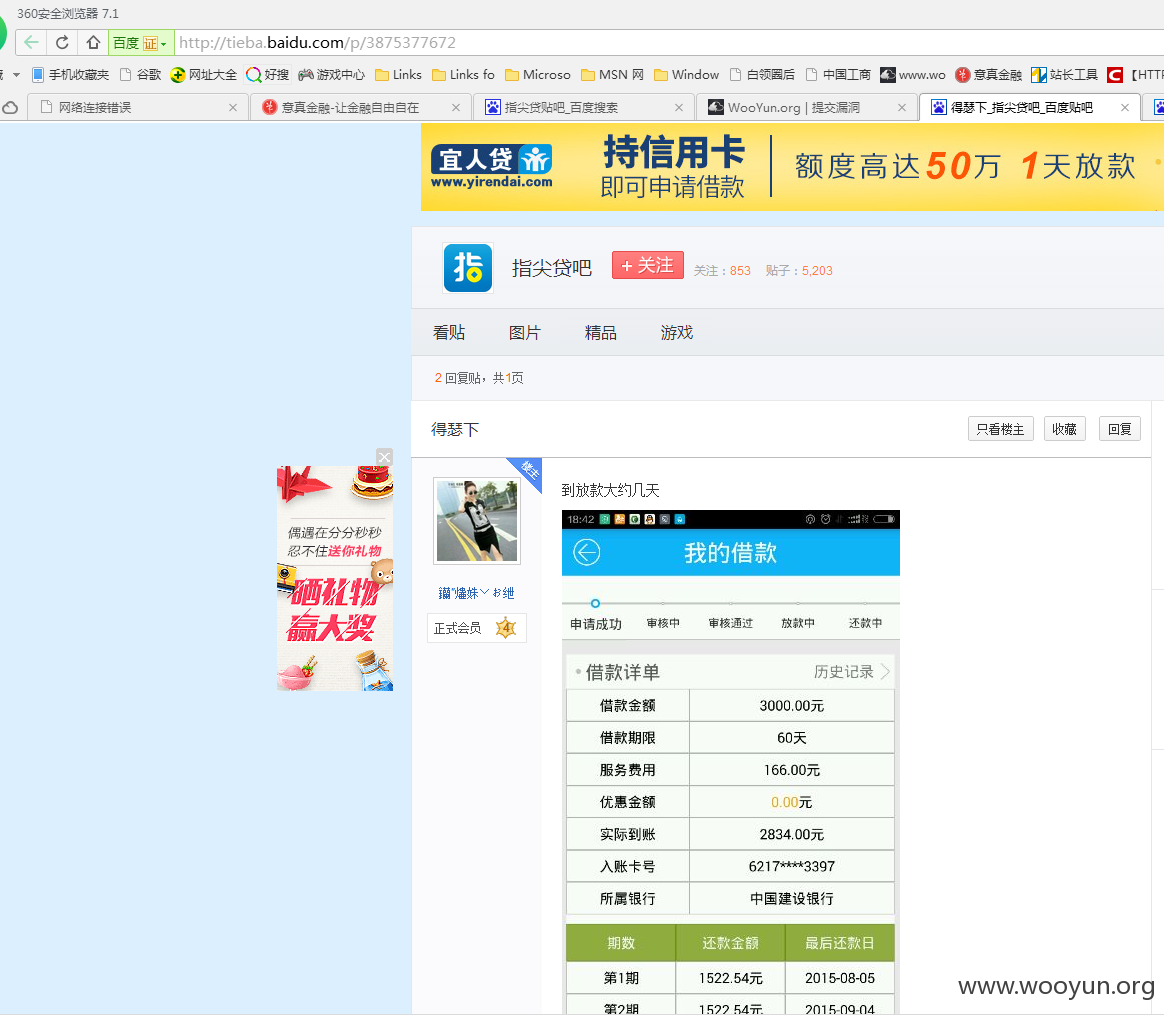Open www.wo bookmark
This screenshot has width=1164, height=1015.
[913, 74]
